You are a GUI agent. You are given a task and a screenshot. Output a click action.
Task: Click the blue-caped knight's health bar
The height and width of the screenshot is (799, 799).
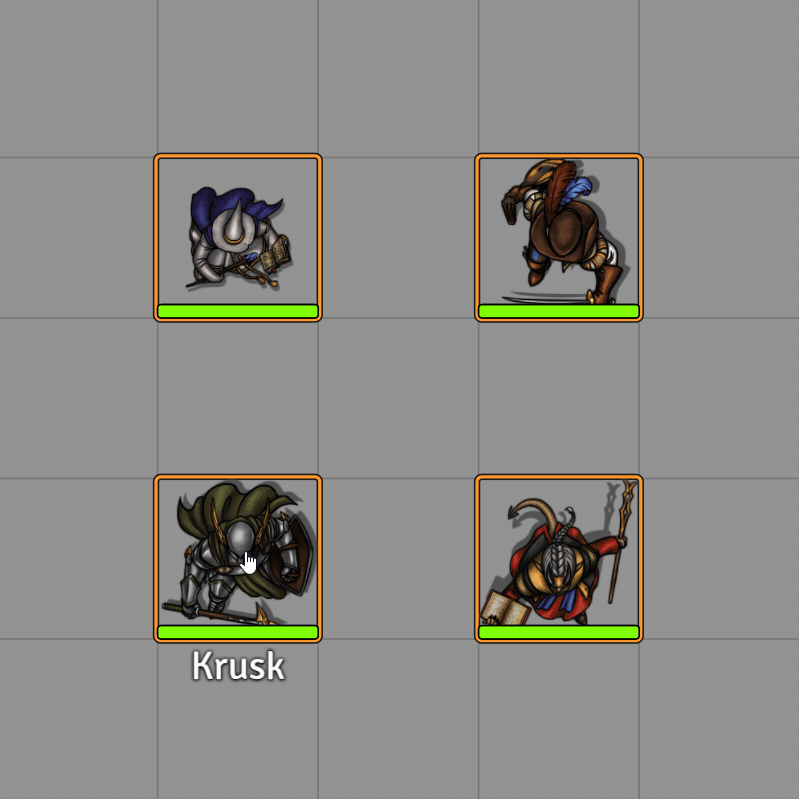tap(238, 311)
